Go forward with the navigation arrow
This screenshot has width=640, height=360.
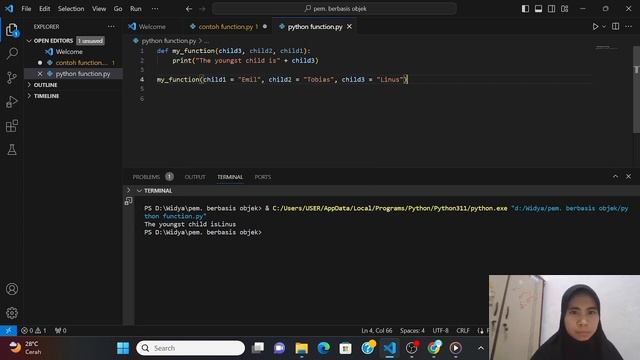pyautogui.click(x=202, y=9)
